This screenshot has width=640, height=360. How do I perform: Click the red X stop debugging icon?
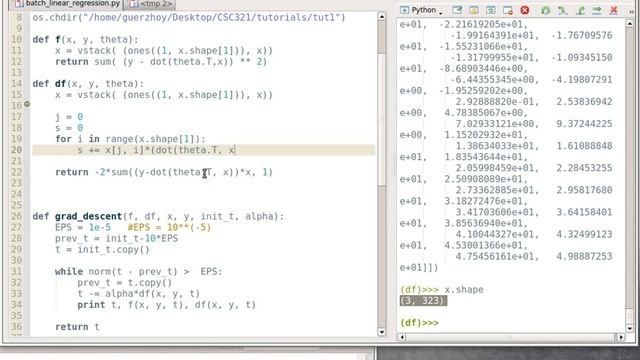tap(613, 10)
